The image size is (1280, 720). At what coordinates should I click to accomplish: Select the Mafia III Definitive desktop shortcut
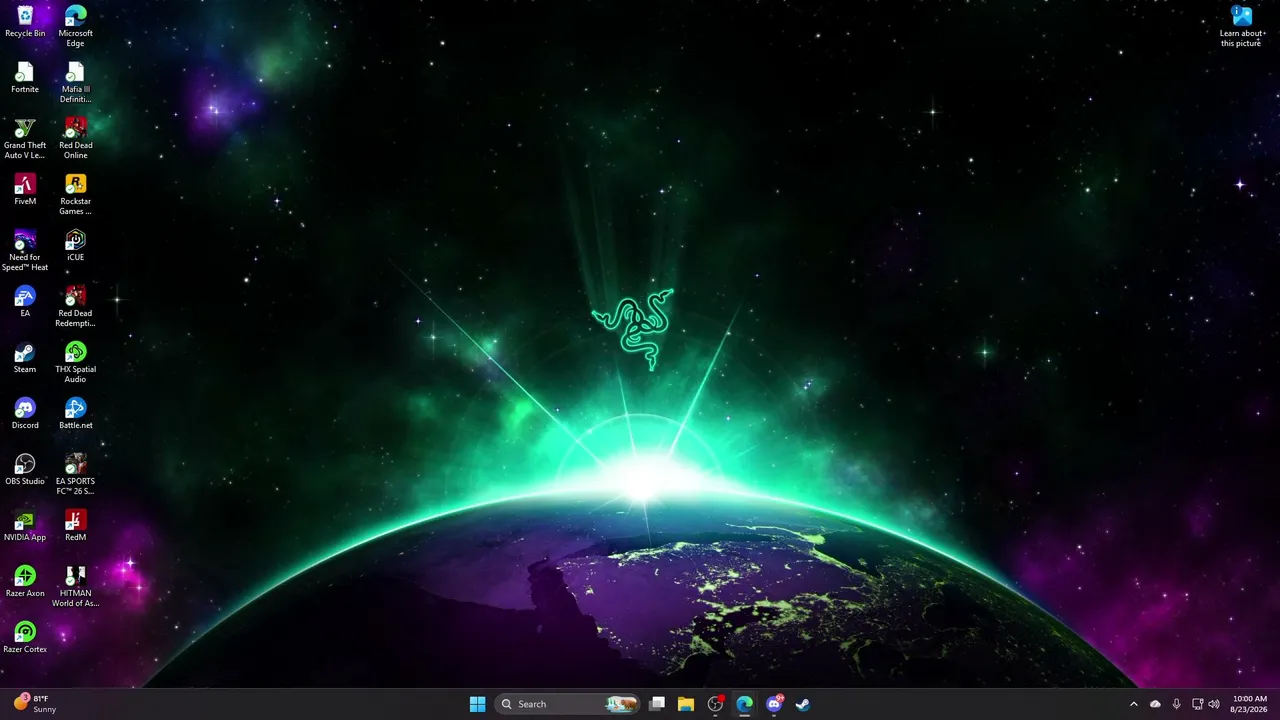click(75, 83)
